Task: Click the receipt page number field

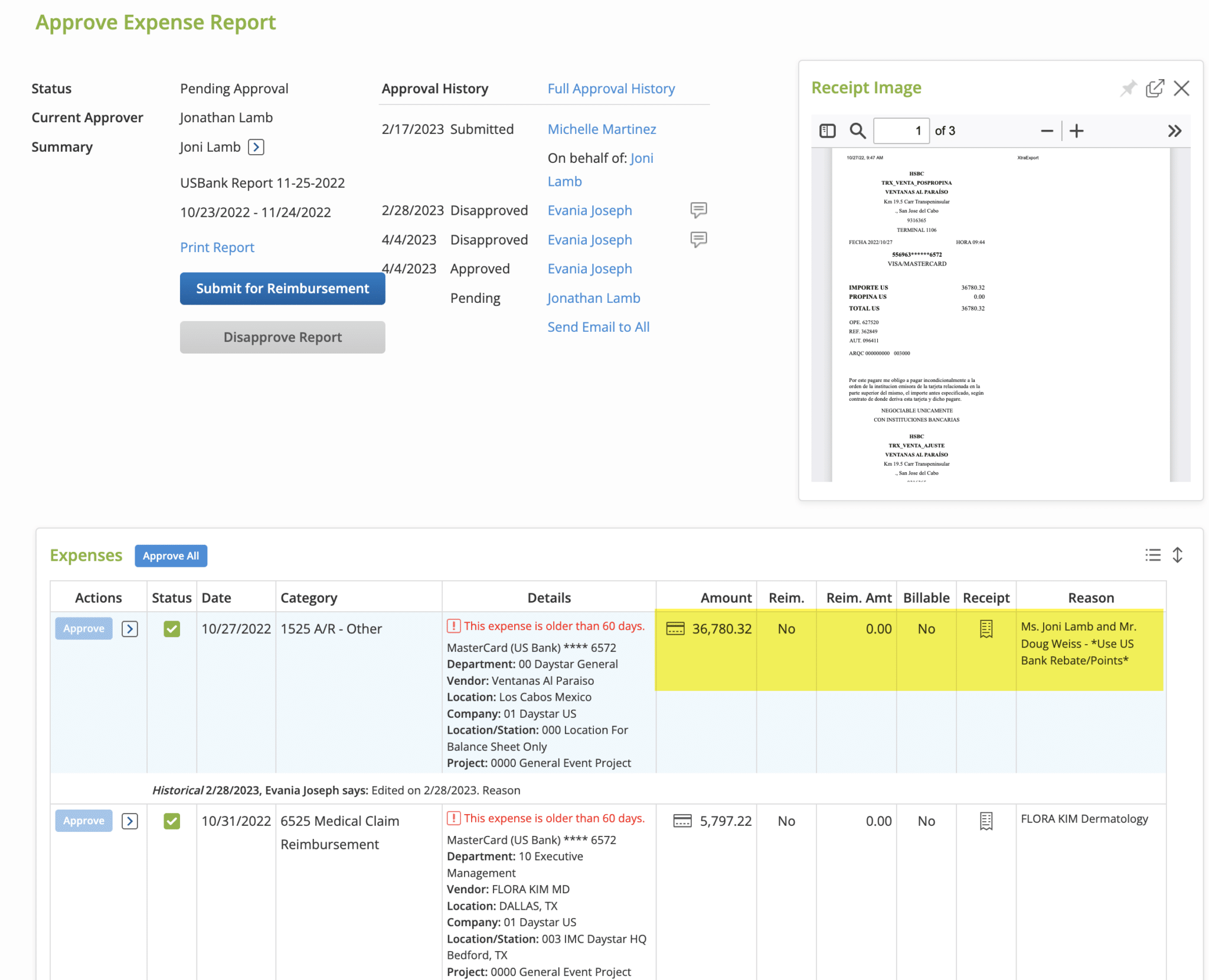Action: 901,130
